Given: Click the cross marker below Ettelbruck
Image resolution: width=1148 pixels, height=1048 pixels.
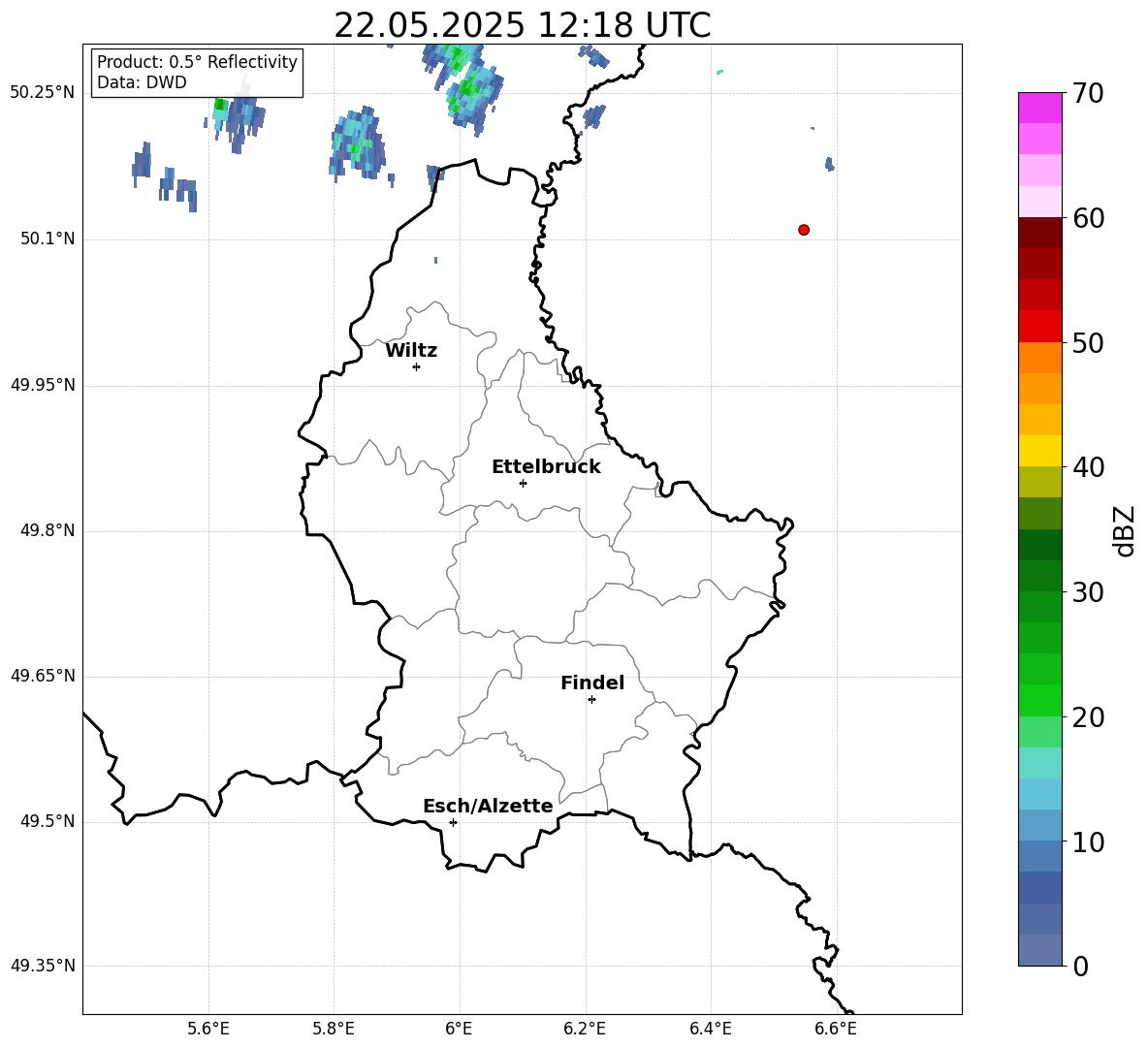Looking at the screenshot, I should click(523, 483).
